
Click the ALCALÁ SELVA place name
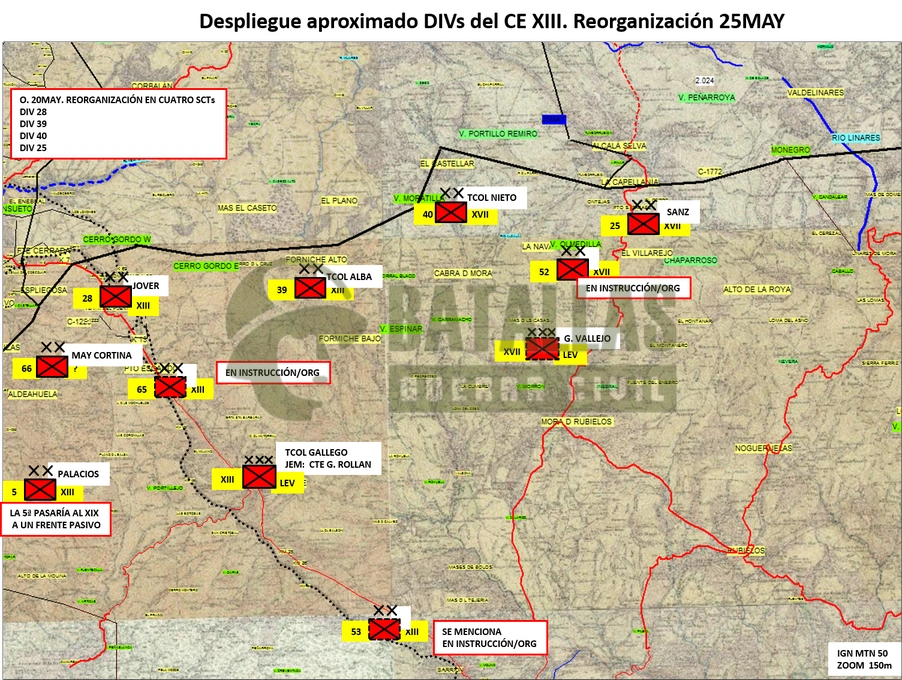[620, 146]
